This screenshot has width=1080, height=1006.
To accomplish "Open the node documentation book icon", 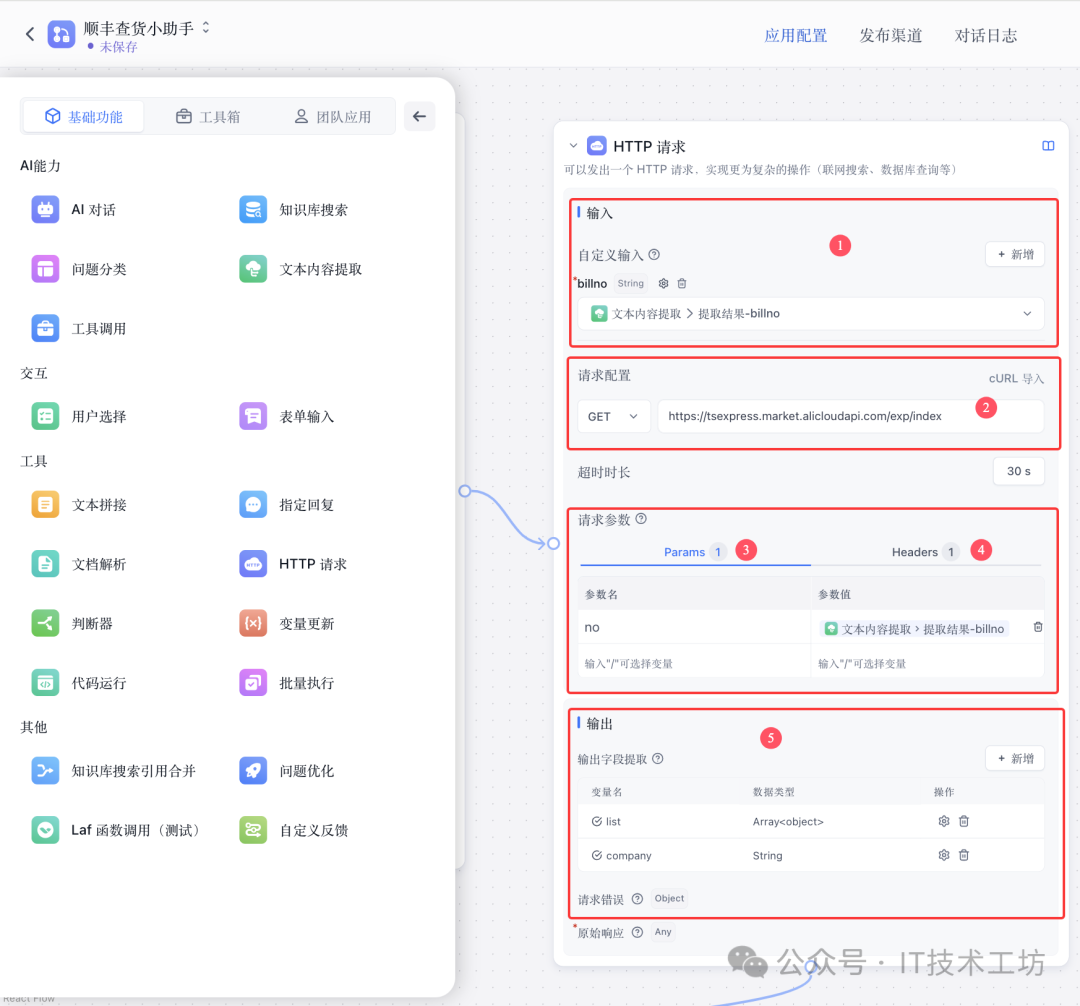I will pyautogui.click(x=1048, y=146).
